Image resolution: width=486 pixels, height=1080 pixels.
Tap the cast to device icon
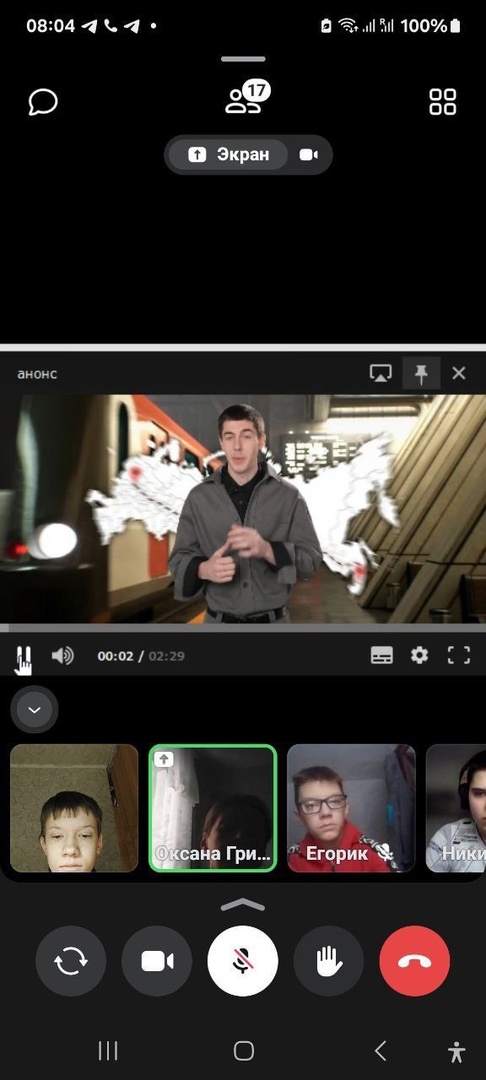point(380,373)
